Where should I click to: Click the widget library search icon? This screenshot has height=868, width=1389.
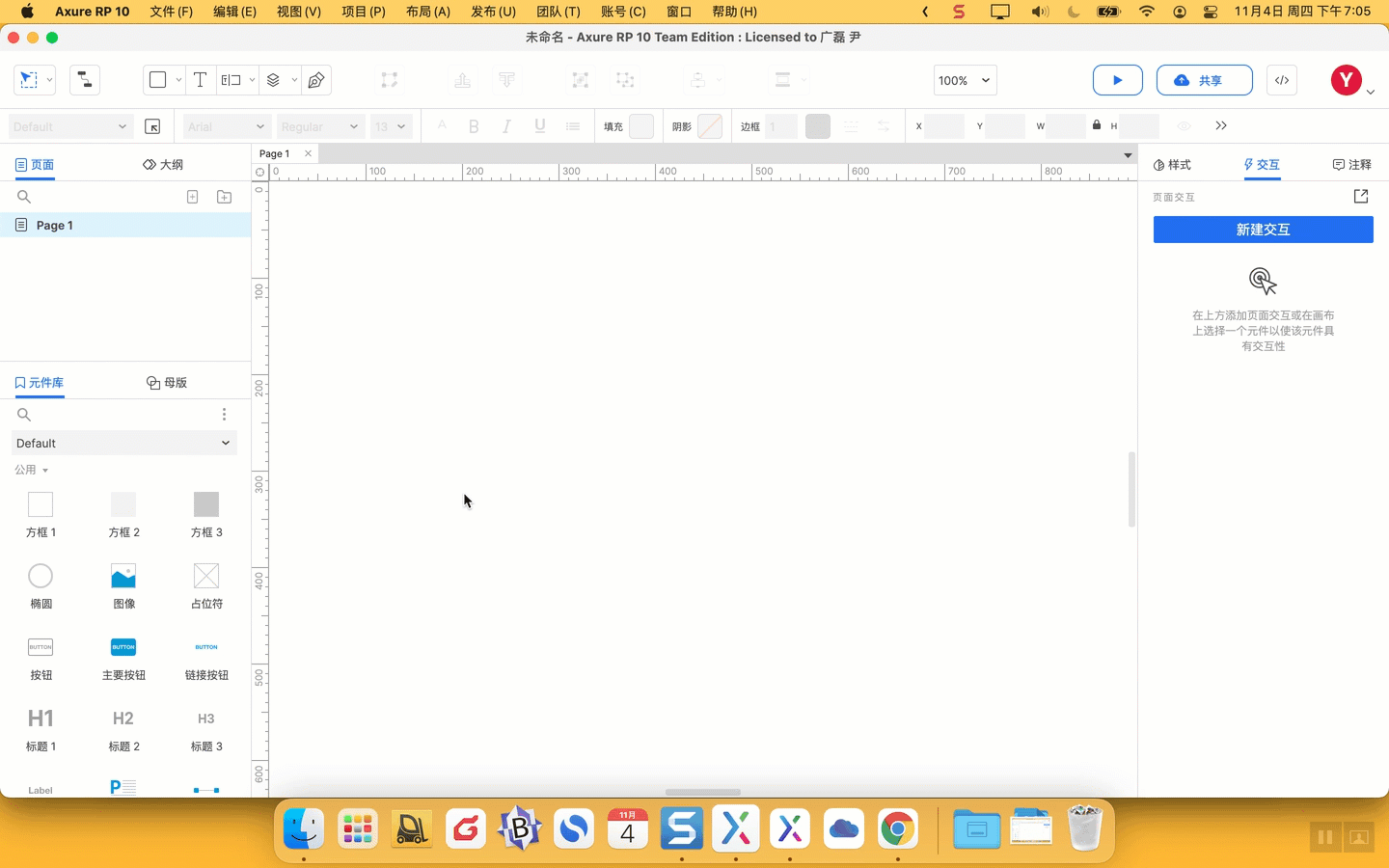pos(24,415)
